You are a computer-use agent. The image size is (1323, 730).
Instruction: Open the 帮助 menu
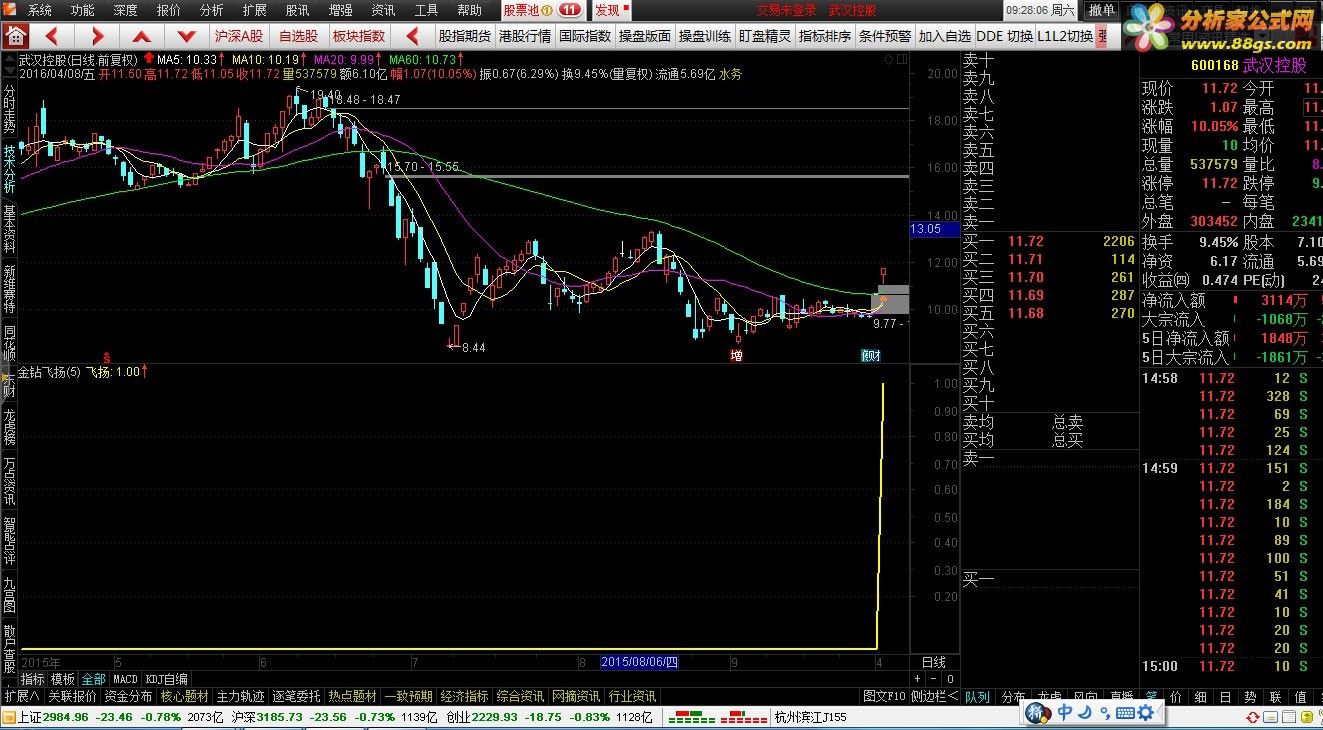[469, 10]
